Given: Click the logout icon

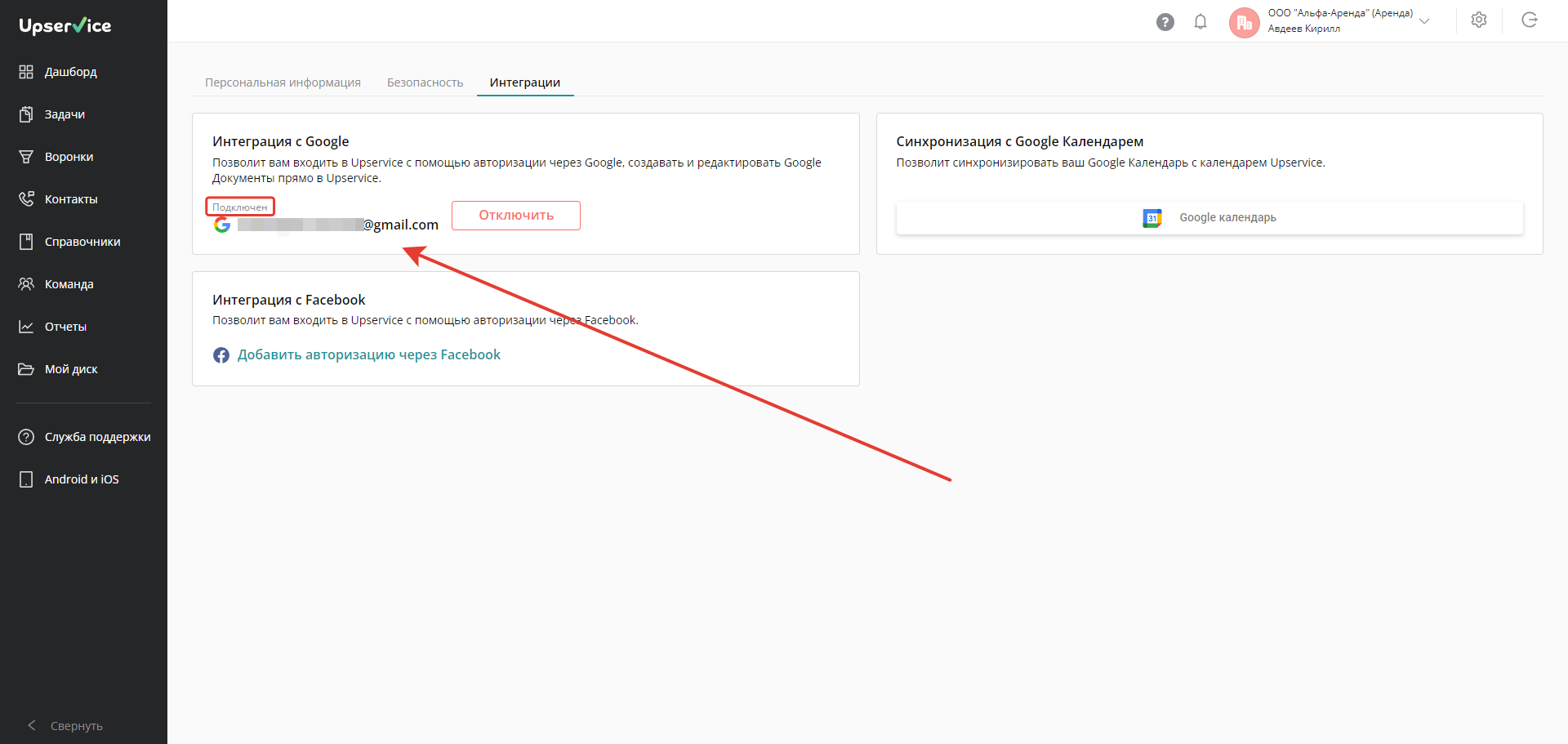Looking at the screenshot, I should 1530,20.
